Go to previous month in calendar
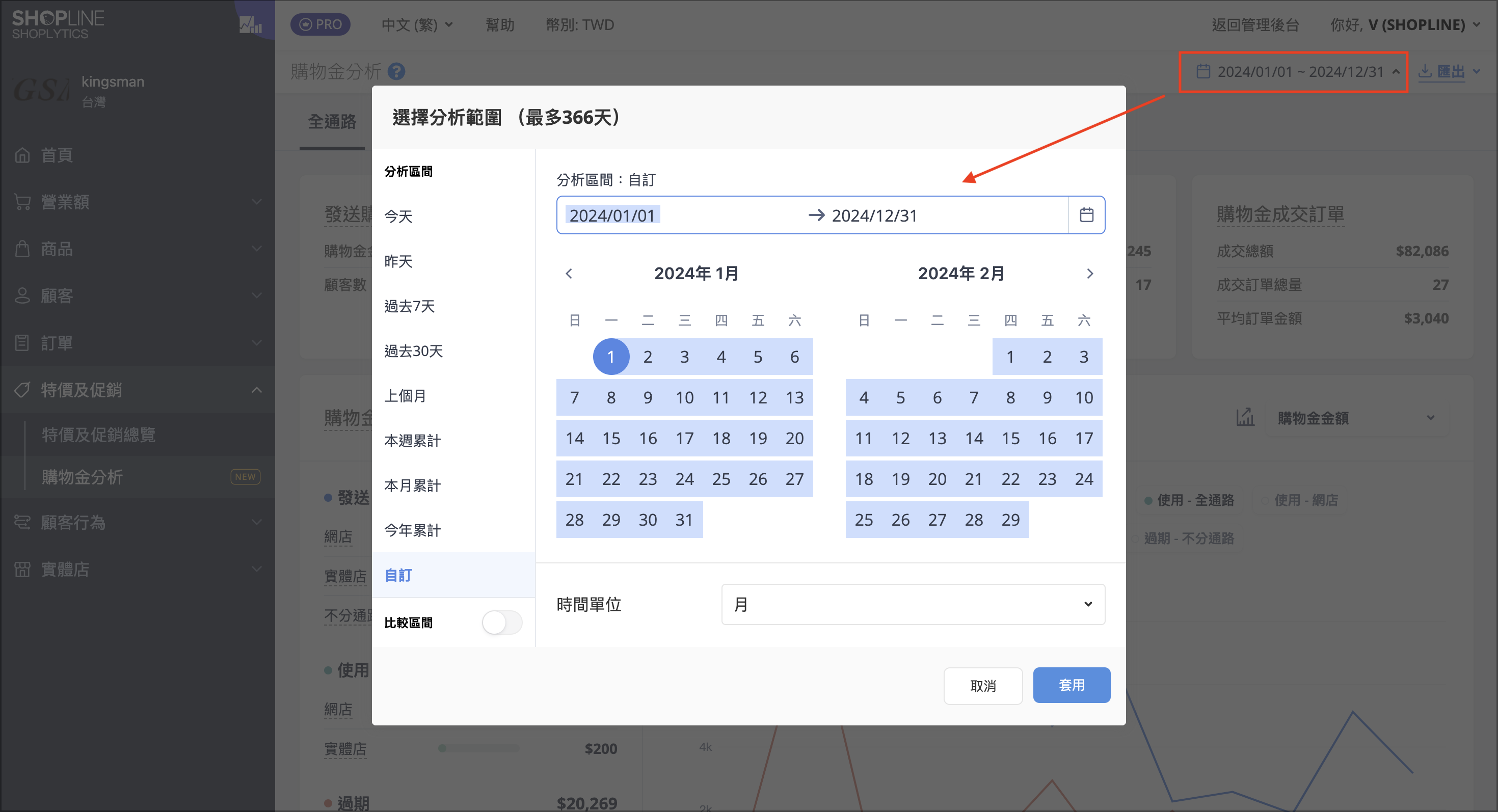Image resolution: width=1498 pixels, height=812 pixels. tap(569, 273)
